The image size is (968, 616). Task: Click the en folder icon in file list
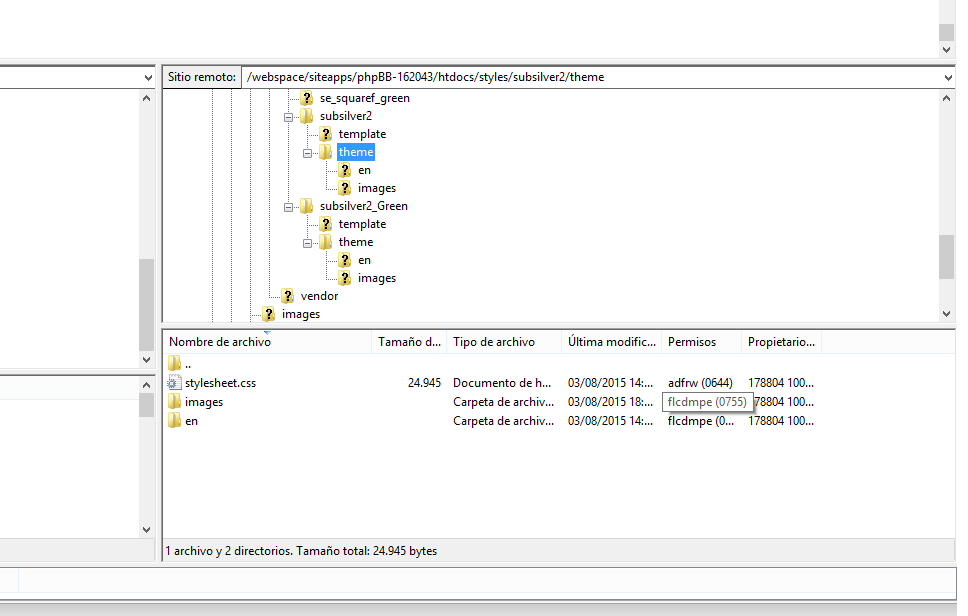174,421
